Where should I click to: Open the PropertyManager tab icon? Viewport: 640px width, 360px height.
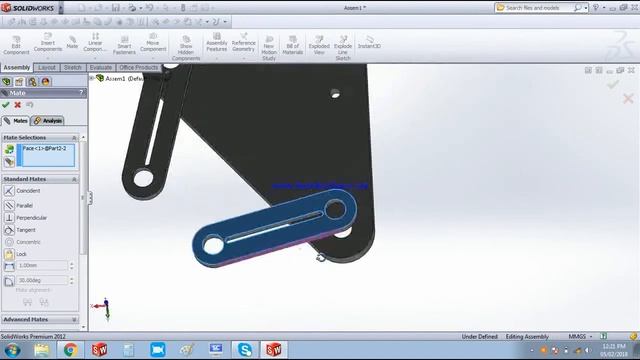click(x=19, y=82)
